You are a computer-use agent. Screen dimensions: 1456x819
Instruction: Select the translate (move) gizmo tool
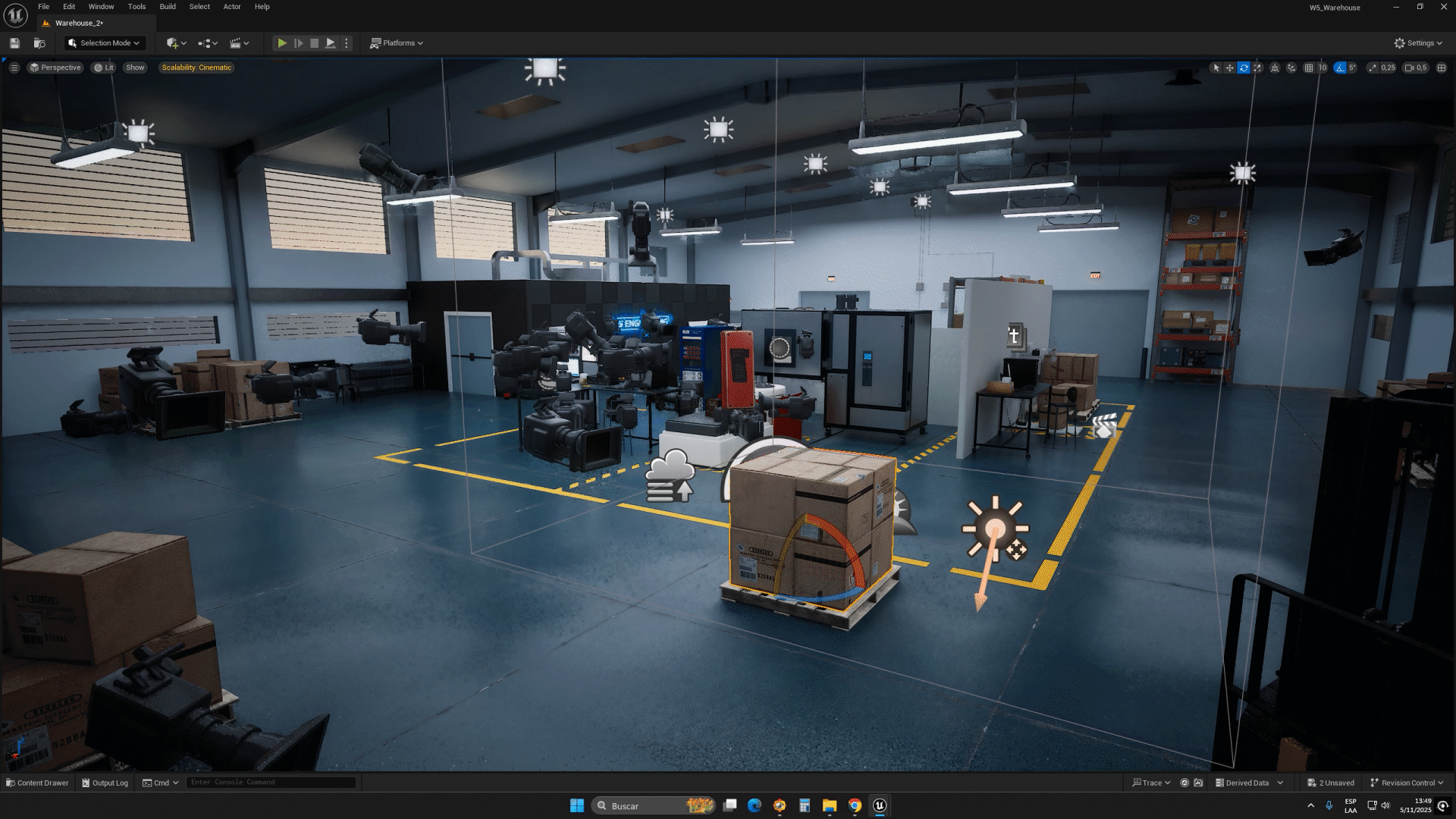[1230, 68]
